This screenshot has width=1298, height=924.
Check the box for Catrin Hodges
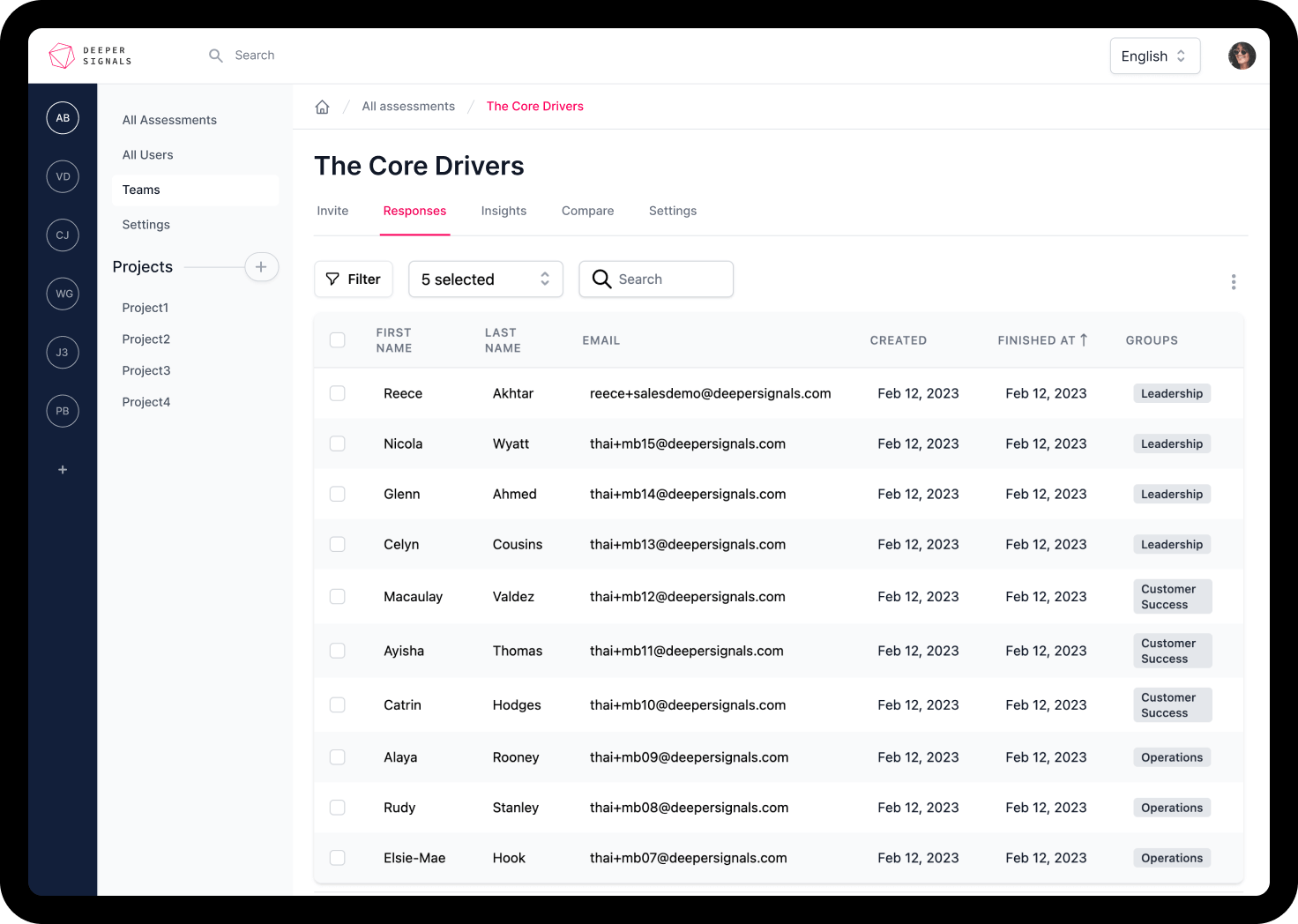pyautogui.click(x=337, y=704)
